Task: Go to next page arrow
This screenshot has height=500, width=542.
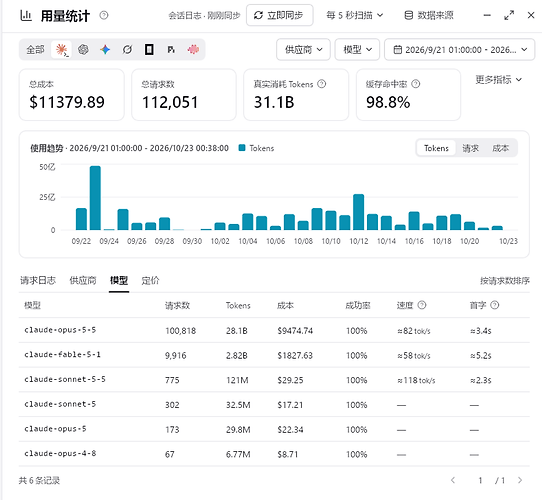Action: (520, 480)
